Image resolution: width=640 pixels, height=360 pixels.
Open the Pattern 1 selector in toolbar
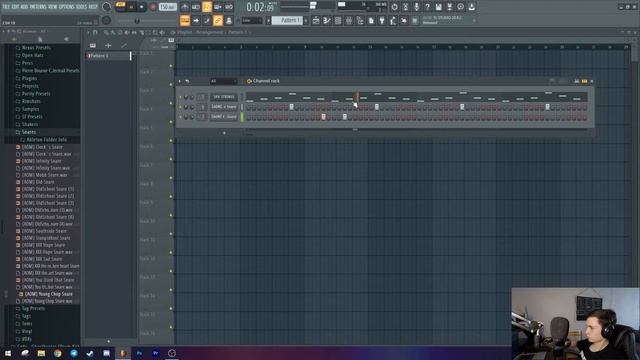(287, 20)
